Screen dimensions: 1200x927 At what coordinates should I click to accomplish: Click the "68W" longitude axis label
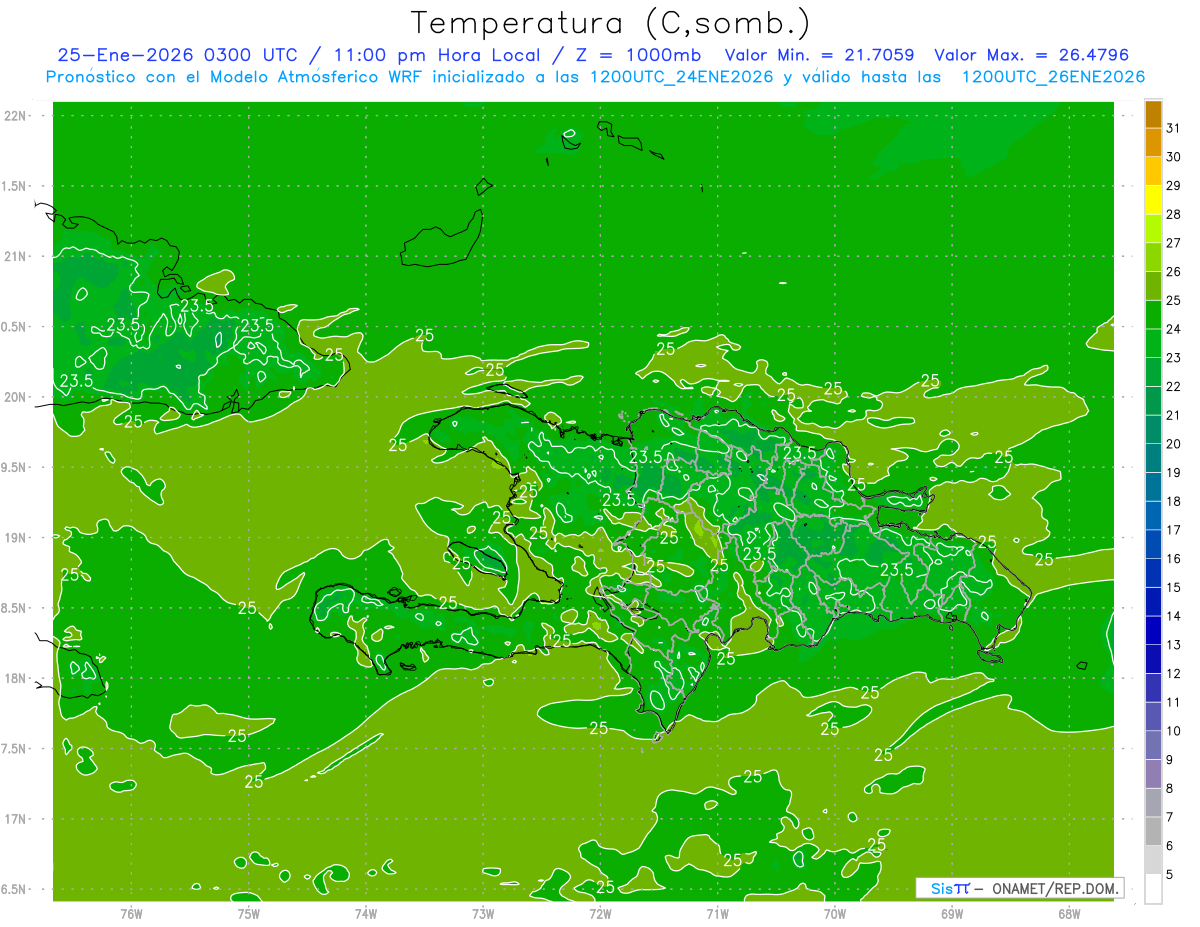pyautogui.click(x=1069, y=913)
